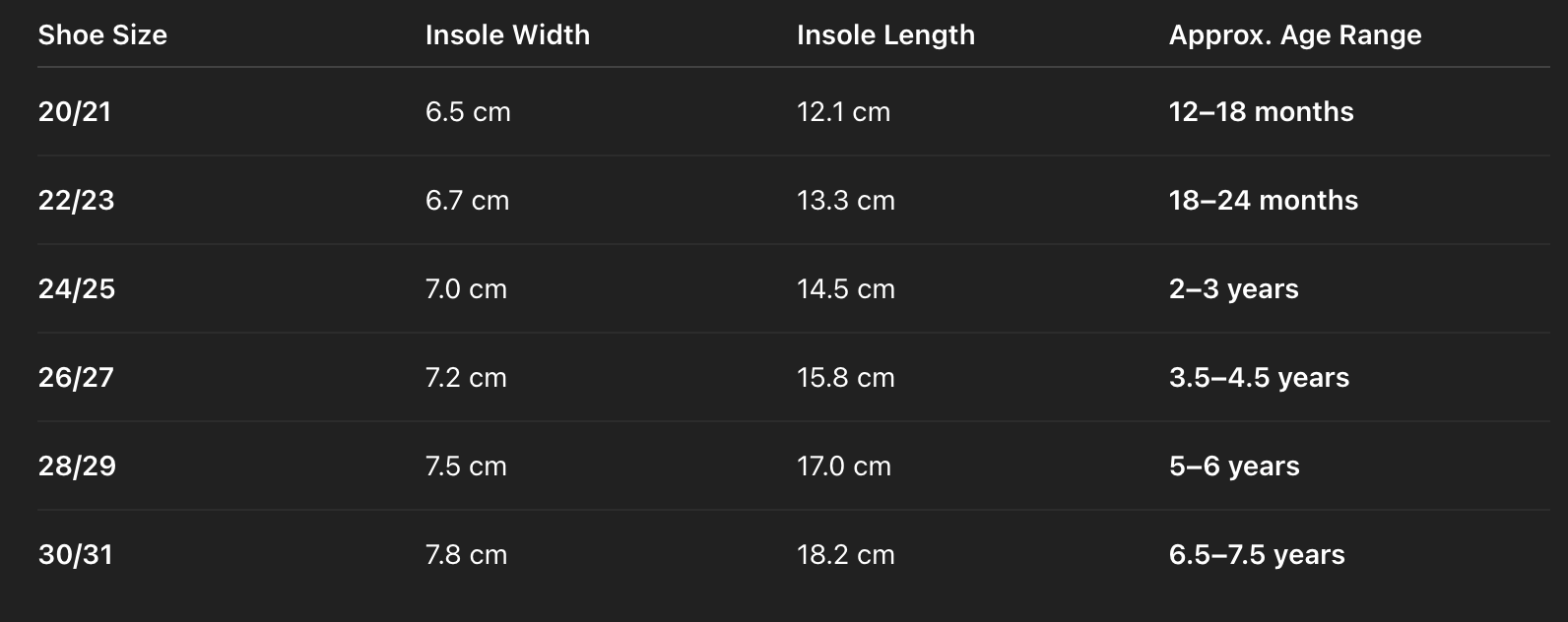The width and height of the screenshot is (1568, 622).
Task: Select the 28/29 shoe size cell
Action: (77, 466)
